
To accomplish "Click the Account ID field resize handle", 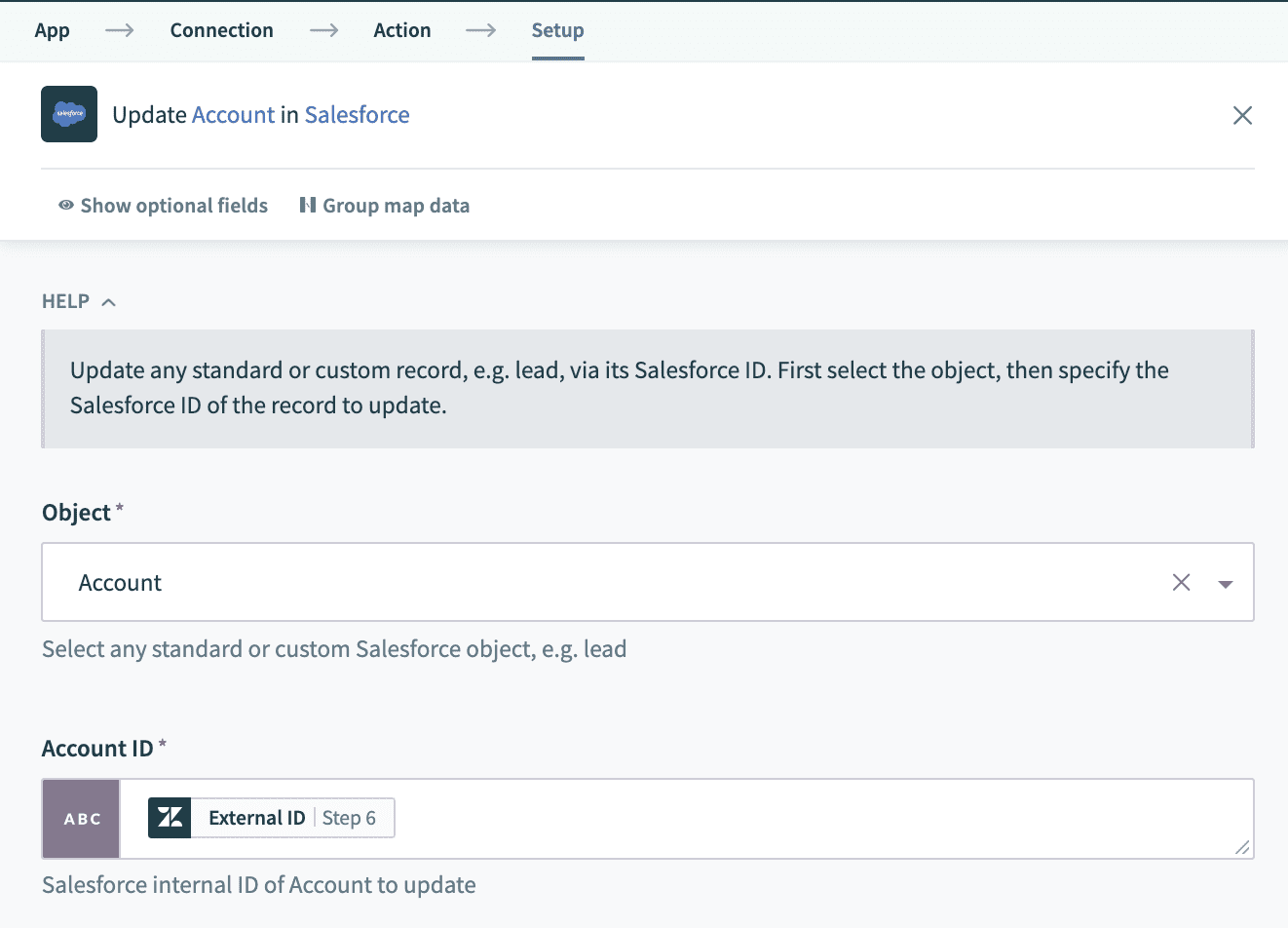I will pos(1242,848).
